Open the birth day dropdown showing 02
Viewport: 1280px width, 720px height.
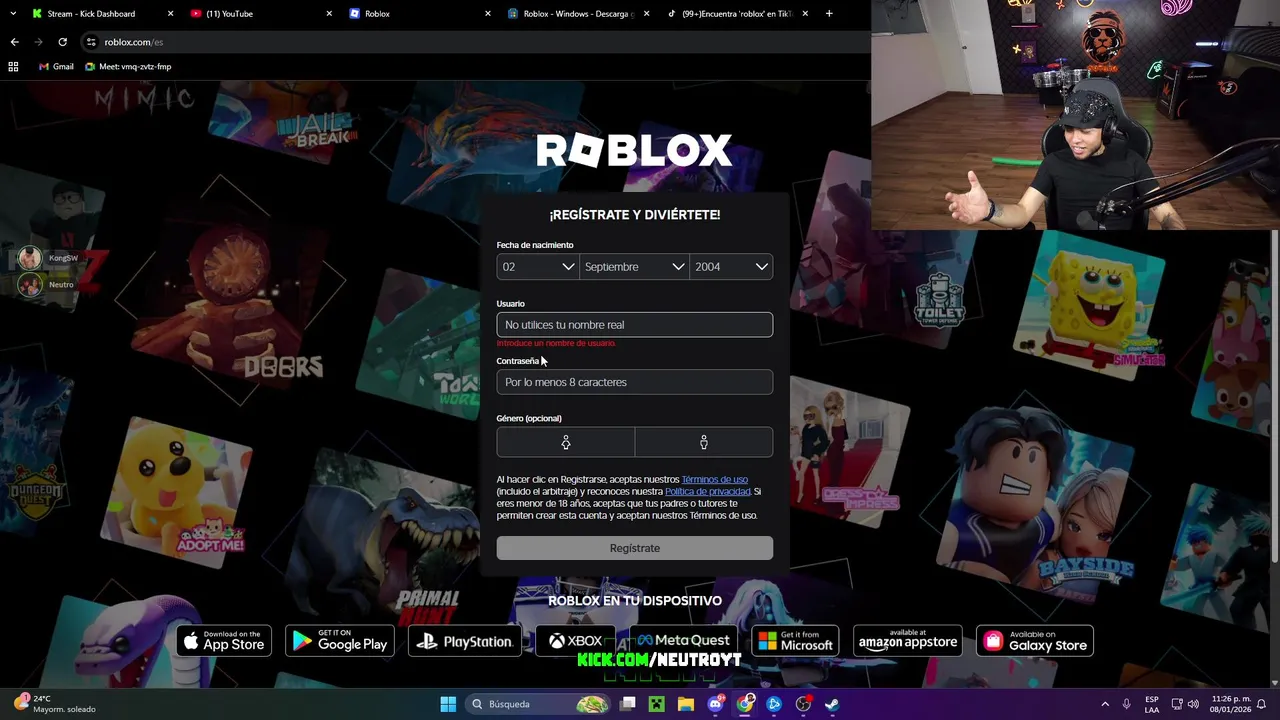(x=538, y=267)
